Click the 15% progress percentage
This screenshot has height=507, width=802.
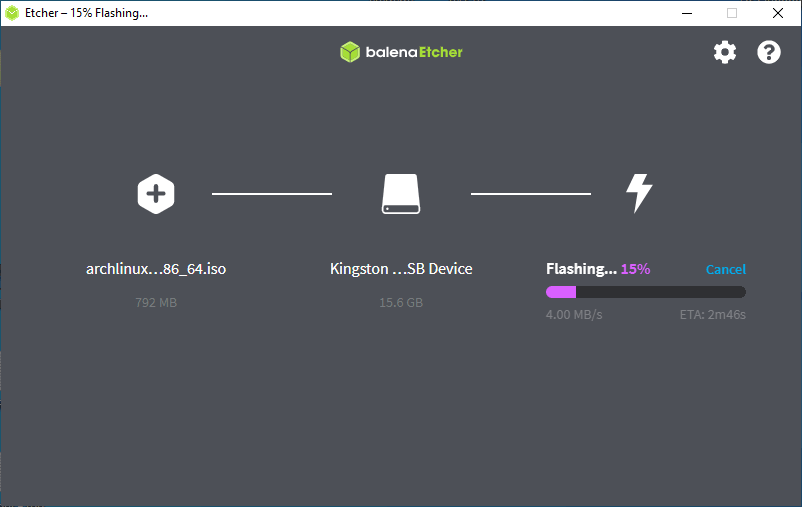tap(635, 269)
